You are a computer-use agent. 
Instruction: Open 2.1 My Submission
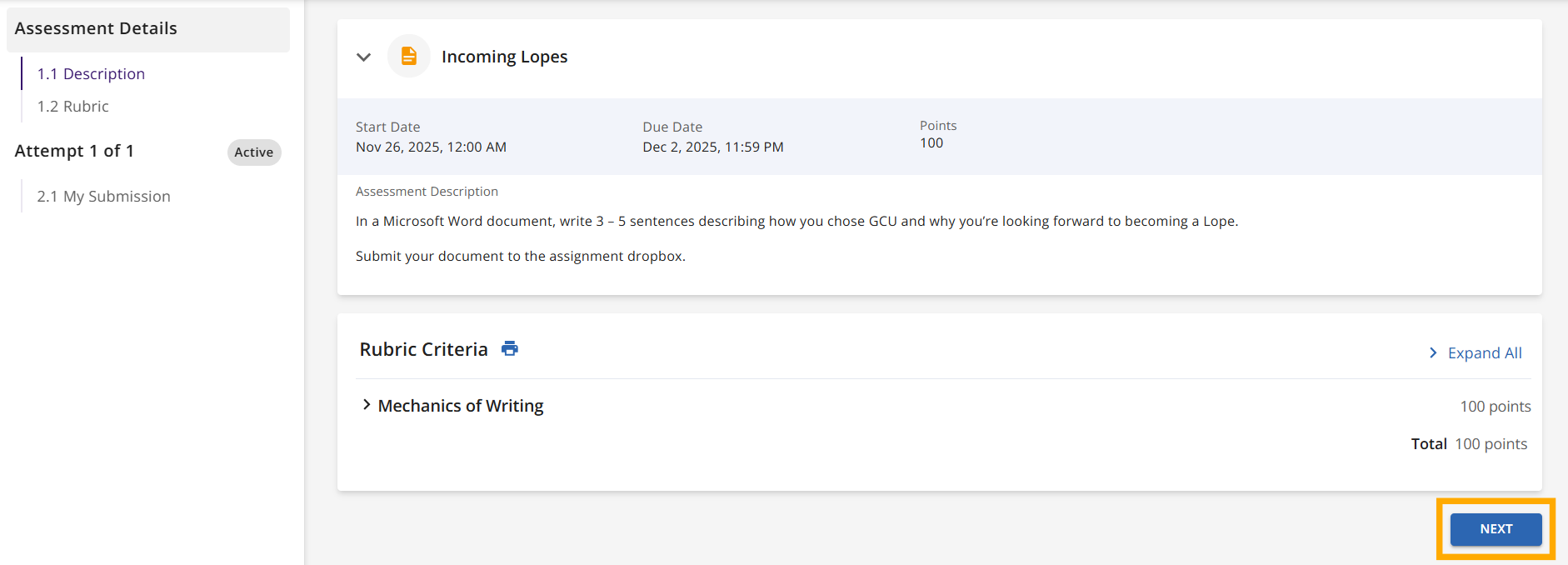click(103, 197)
